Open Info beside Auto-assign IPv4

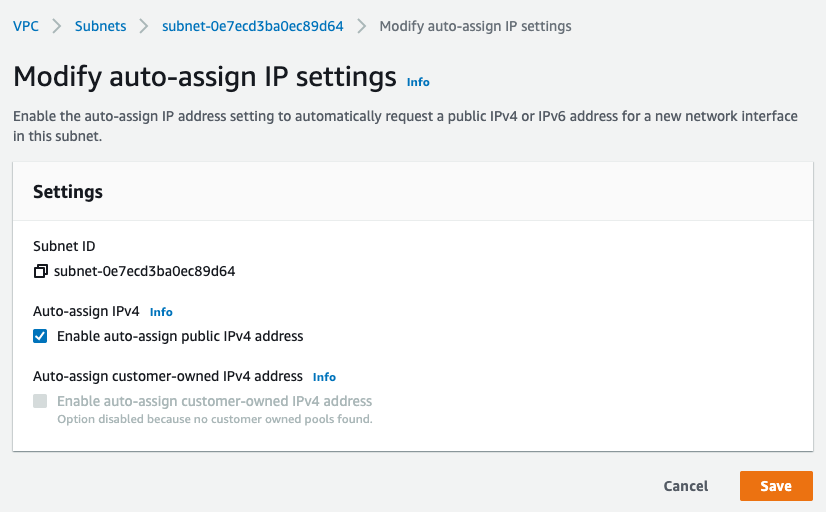pyautogui.click(x=161, y=312)
